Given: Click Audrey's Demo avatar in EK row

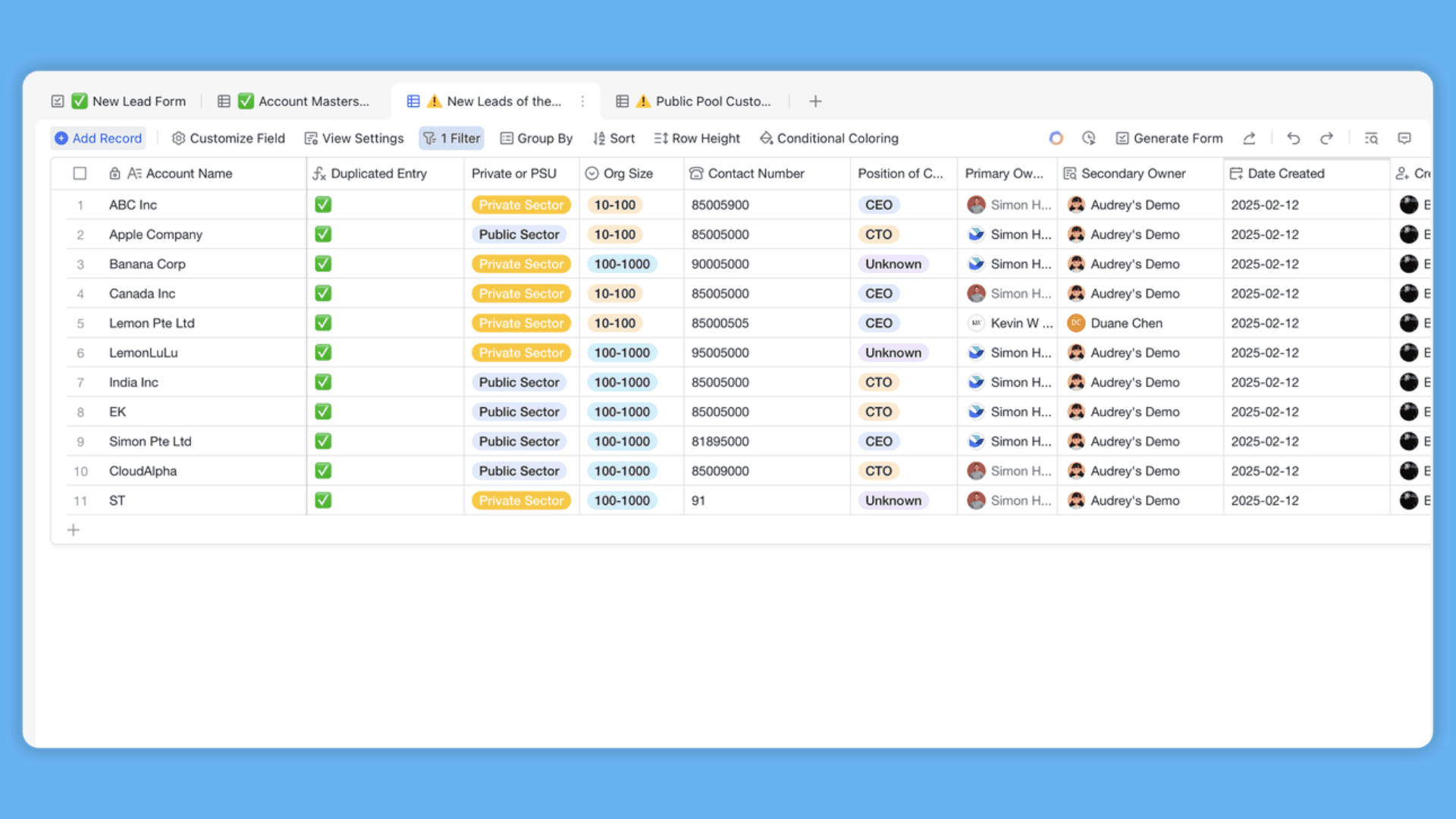Looking at the screenshot, I should click(1075, 412).
